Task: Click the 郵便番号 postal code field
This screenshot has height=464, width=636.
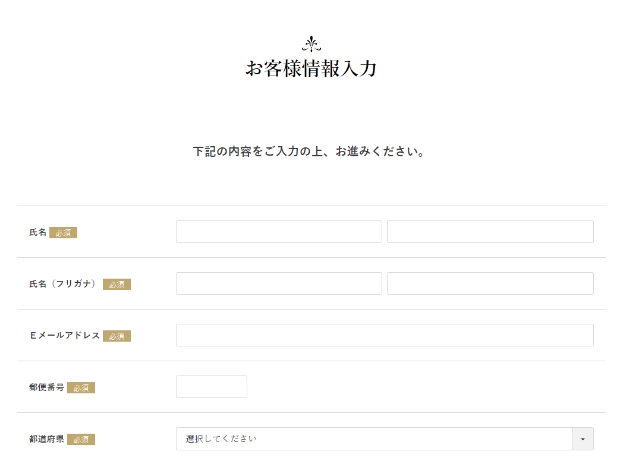Action: point(211,387)
